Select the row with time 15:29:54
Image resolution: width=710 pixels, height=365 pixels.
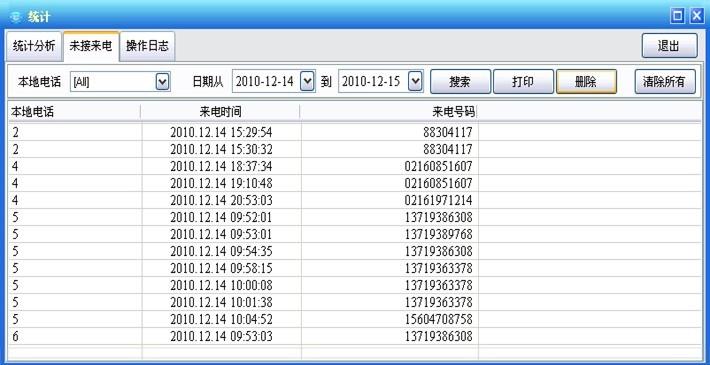click(x=355, y=132)
